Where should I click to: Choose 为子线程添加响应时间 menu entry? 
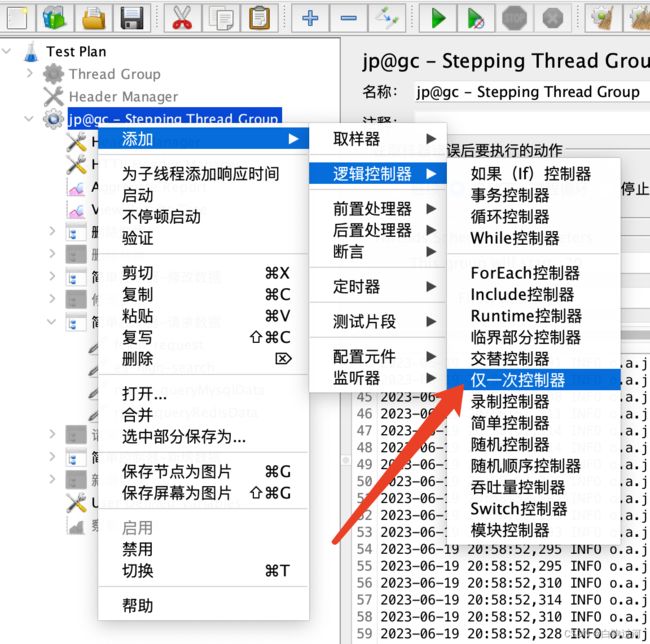pos(203,174)
